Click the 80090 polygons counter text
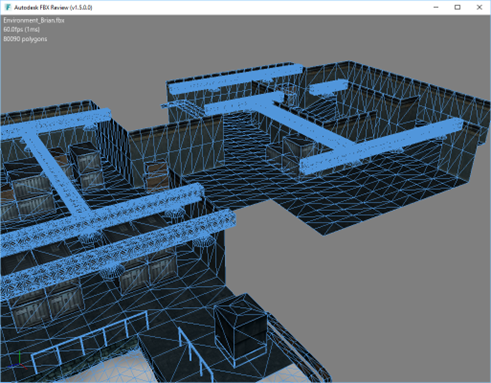The width and height of the screenshot is (491, 383). tap(25, 39)
